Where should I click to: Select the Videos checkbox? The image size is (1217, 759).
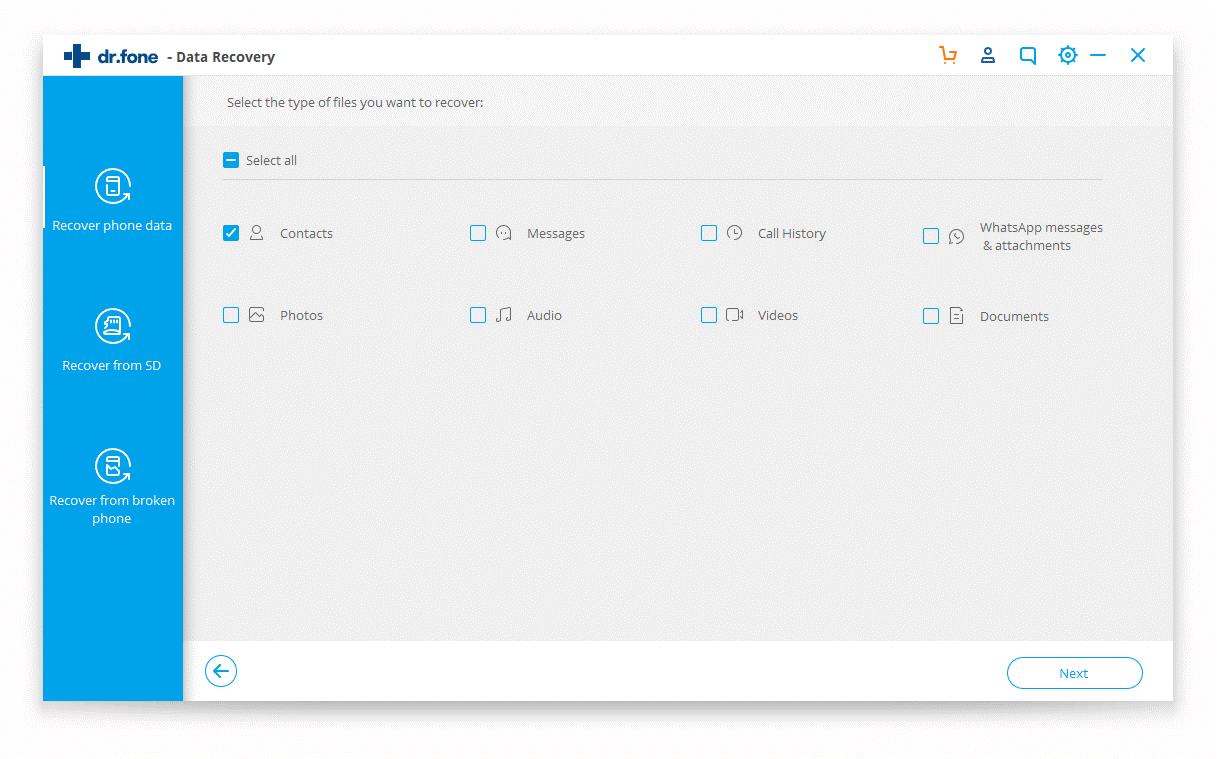coord(709,315)
